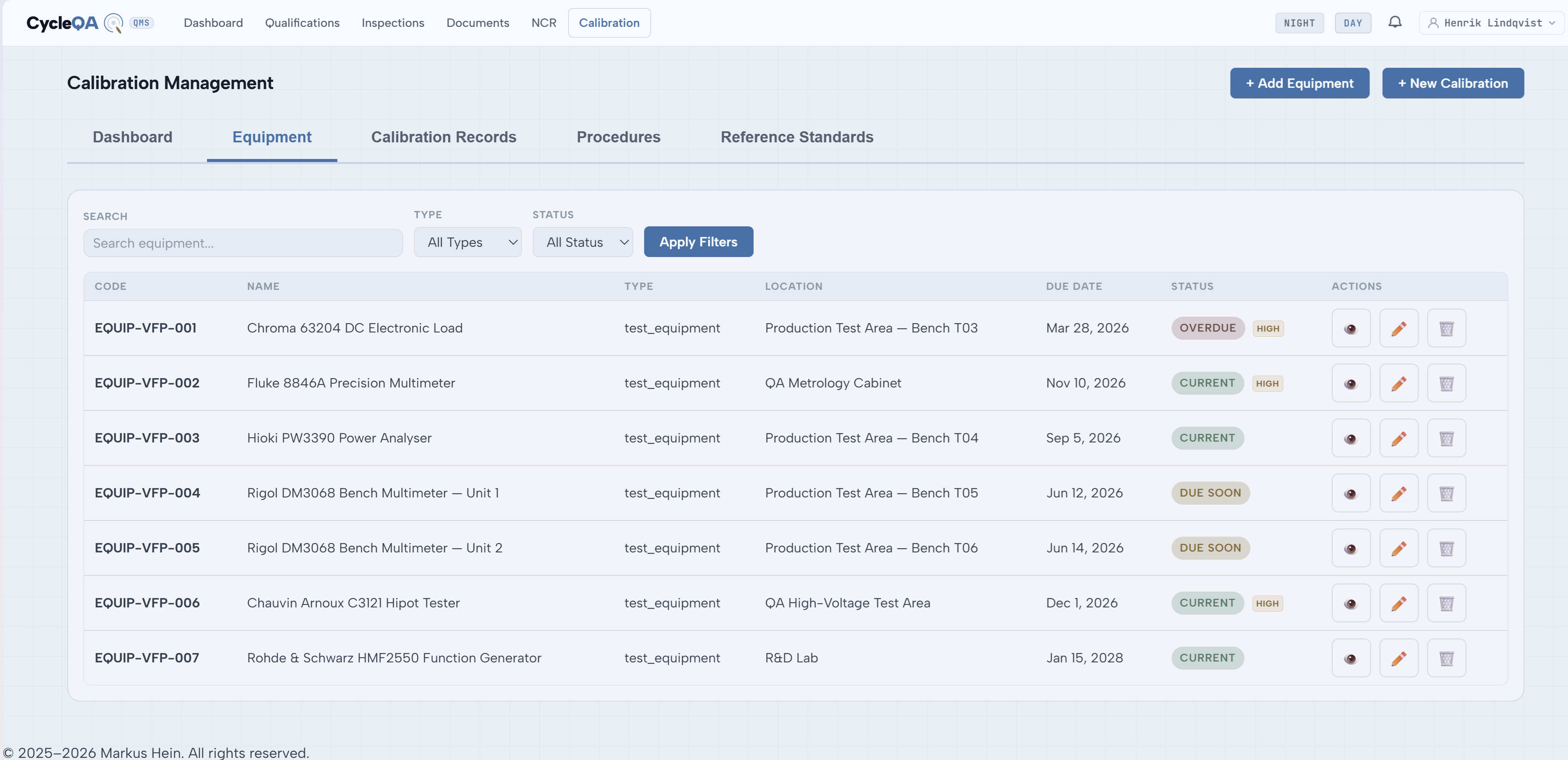View Hioki PW3390 Power Analyser
The height and width of the screenshot is (760, 1568).
click(1351, 438)
